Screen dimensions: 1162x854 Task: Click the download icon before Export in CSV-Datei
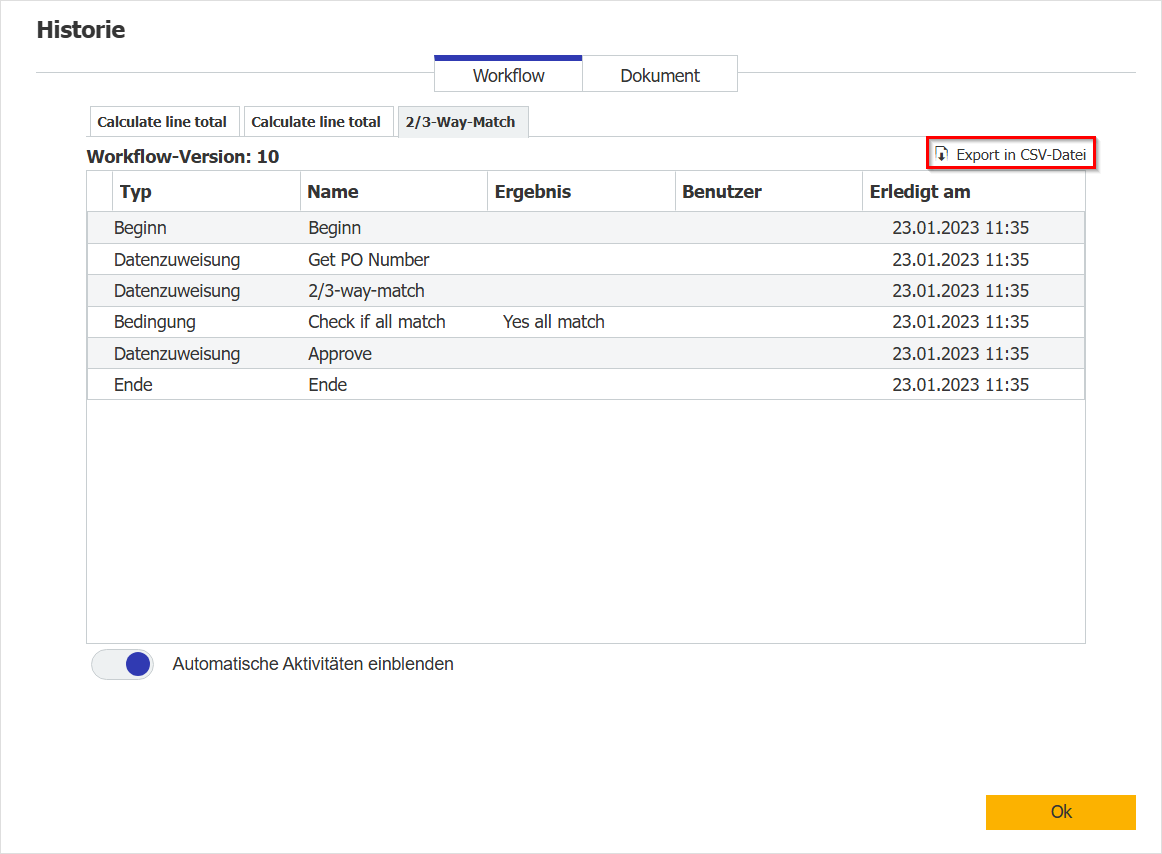click(x=941, y=153)
